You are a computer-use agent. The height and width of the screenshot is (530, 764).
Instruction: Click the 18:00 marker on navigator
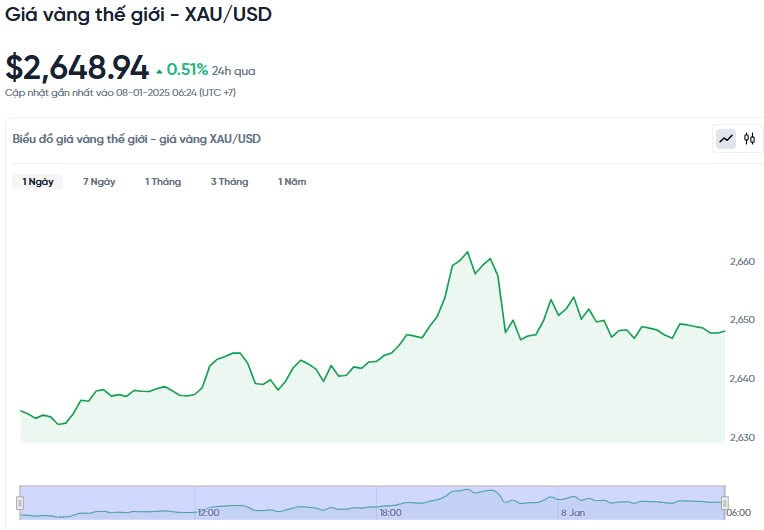390,512
